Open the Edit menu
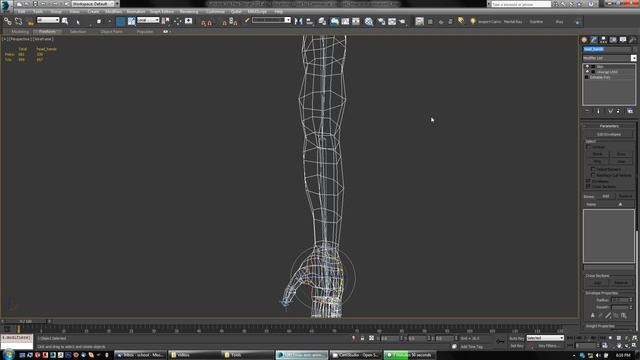This screenshot has width=640, height=360. [22, 12]
